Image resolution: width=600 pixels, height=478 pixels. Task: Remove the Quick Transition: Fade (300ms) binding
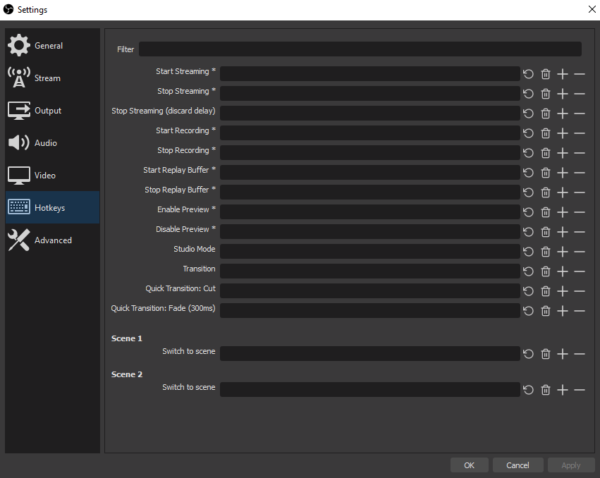[579, 311]
